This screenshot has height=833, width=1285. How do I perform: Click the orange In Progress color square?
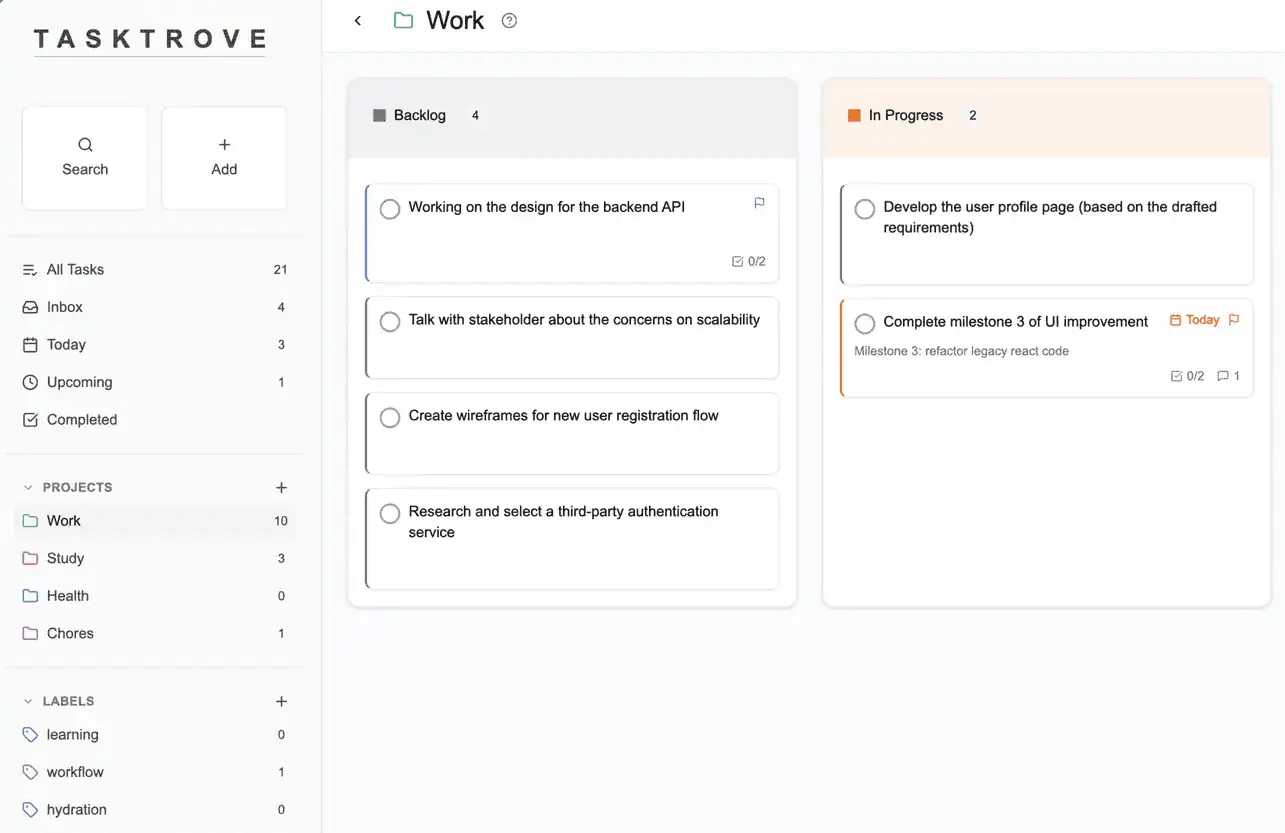pos(854,116)
